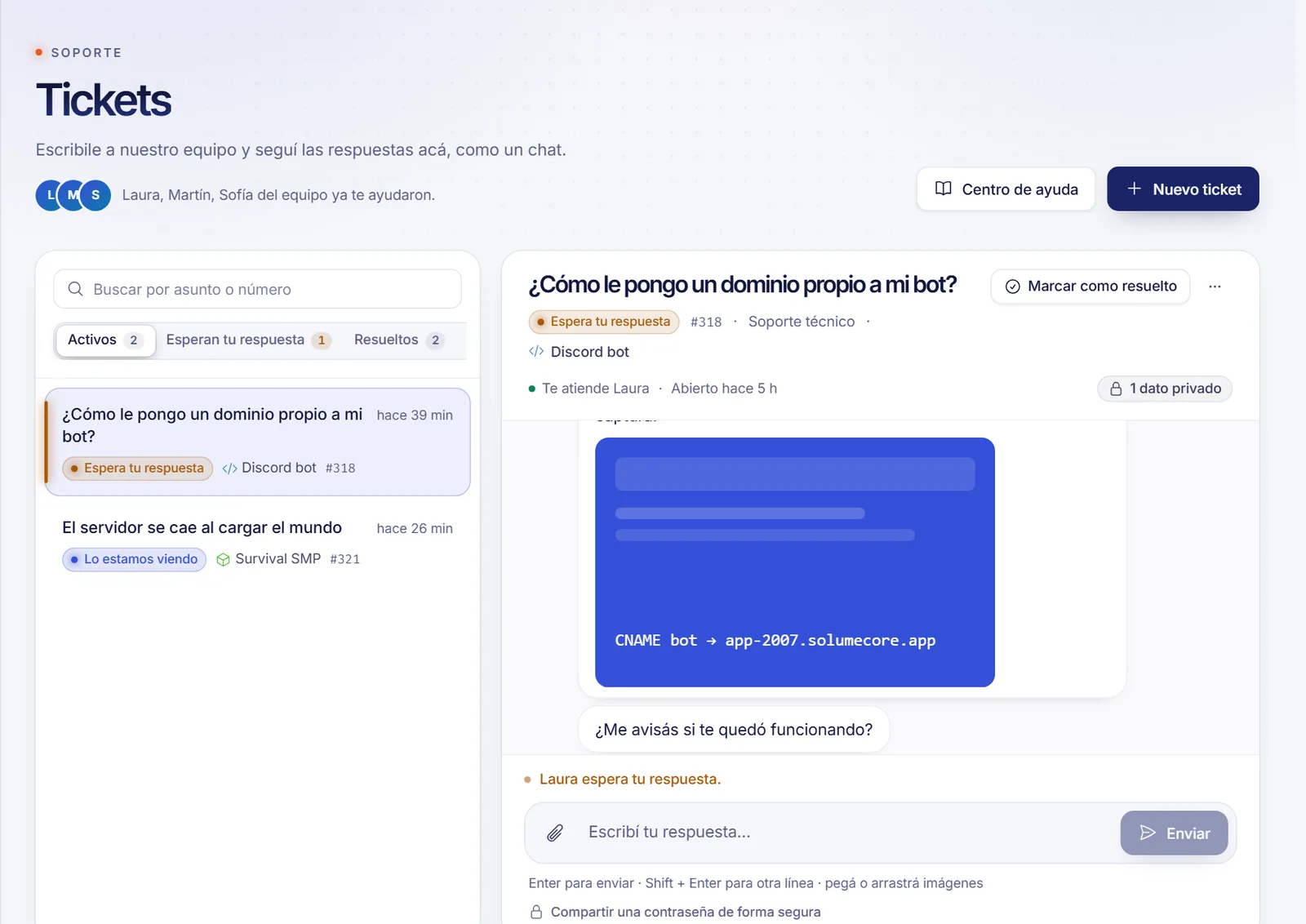
Task: Switch to Esperan tu respuesta tab
Action: 248,340
